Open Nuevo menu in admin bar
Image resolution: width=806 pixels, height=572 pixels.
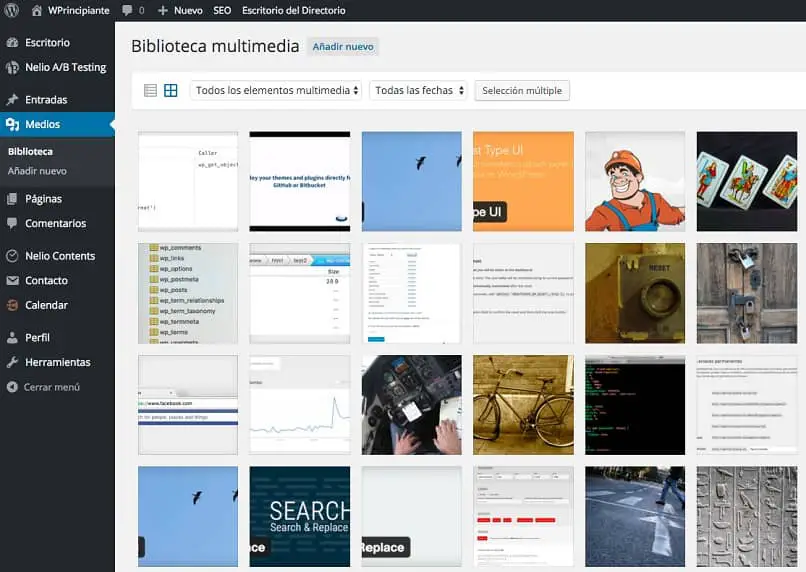tap(188, 10)
